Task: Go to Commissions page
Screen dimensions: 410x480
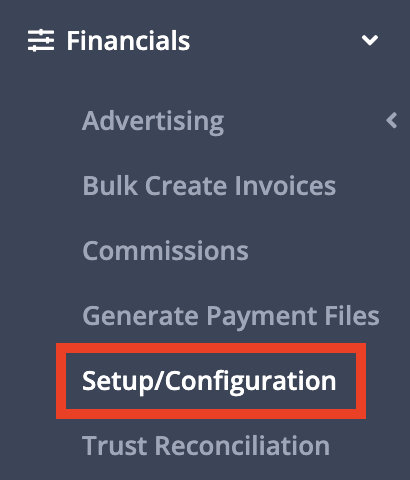Action: (165, 251)
